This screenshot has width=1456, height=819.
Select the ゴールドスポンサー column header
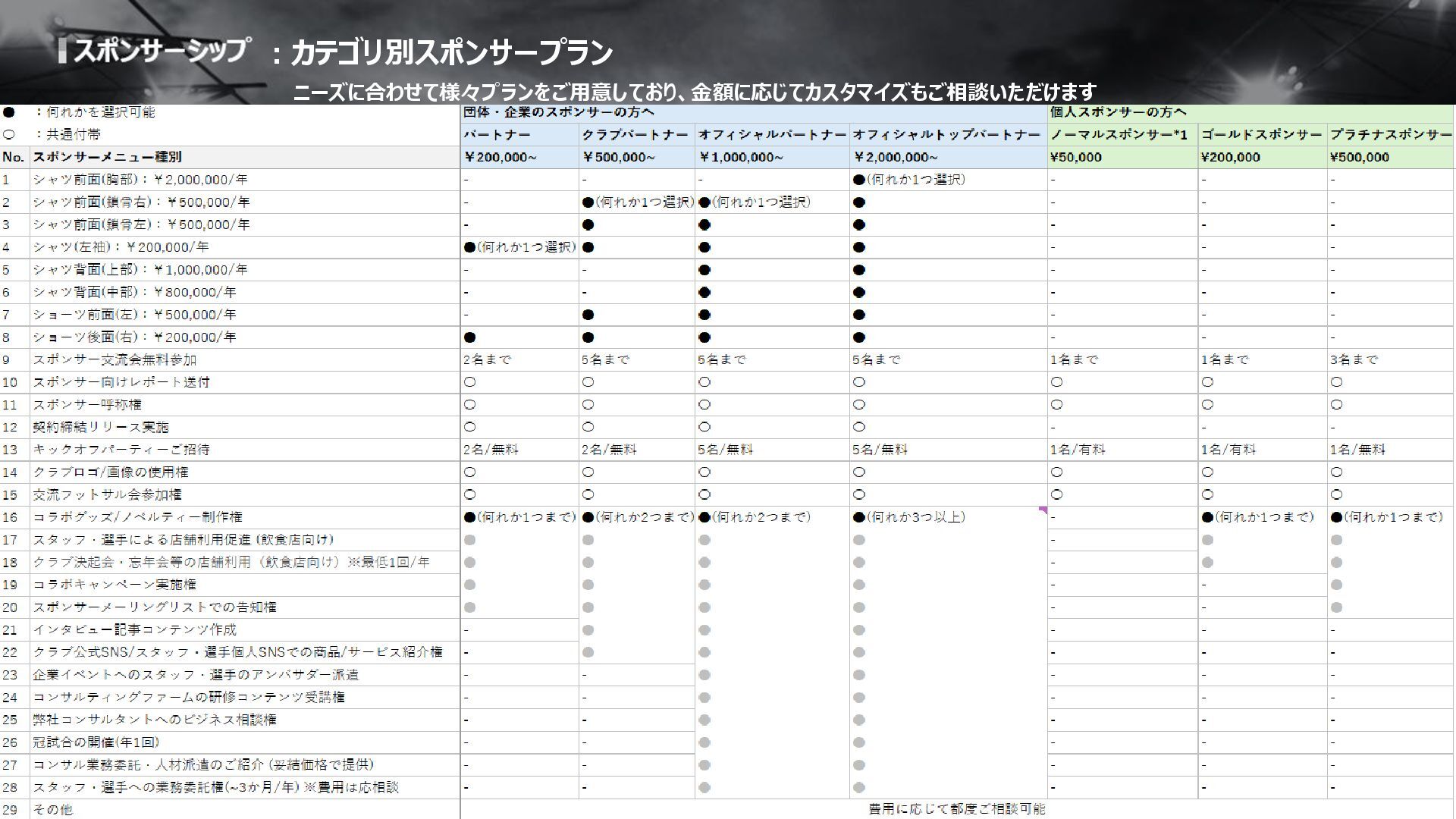(1260, 135)
